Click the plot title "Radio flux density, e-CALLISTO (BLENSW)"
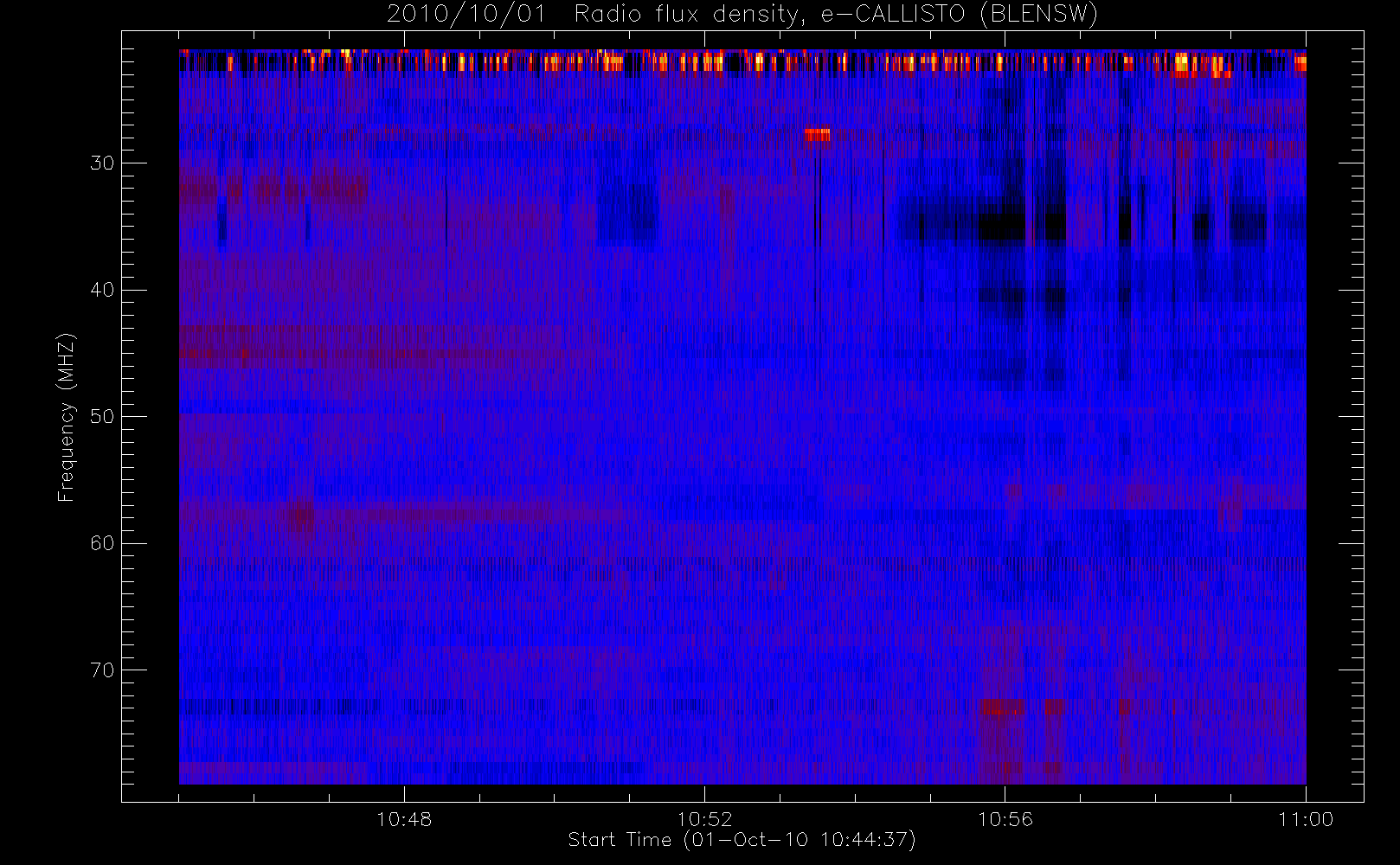The height and width of the screenshot is (865, 1400). click(x=836, y=15)
